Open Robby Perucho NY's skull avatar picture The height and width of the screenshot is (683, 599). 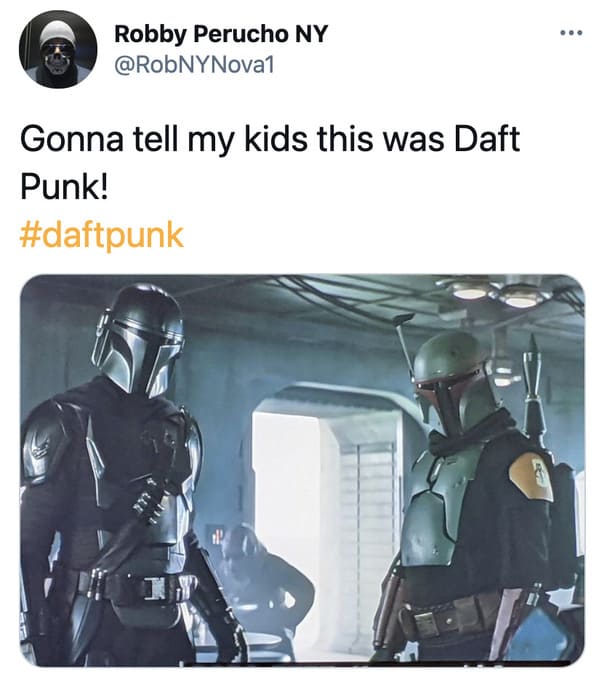point(58,49)
